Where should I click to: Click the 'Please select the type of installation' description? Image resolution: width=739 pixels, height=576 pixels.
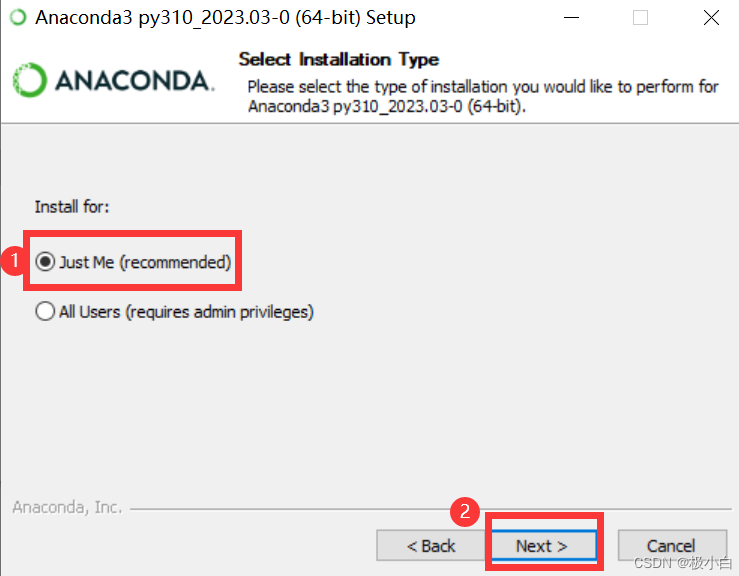tap(483, 96)
